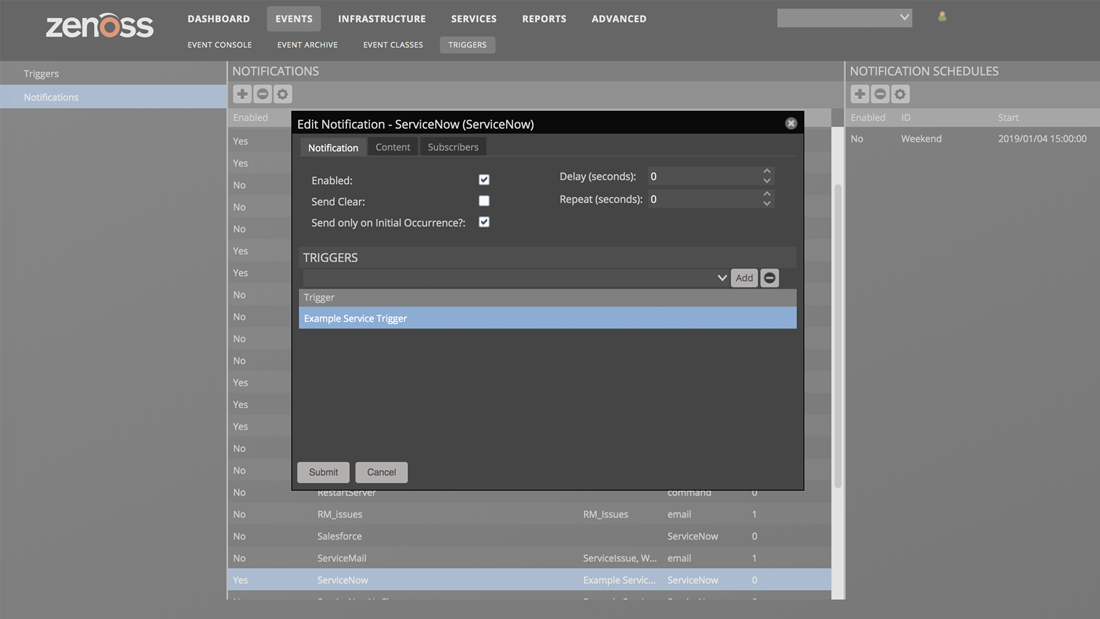This screenshot has width=1100, height=619.
Task: Click the add notification plus icon
Action: pyautogui.click(x=242, y=94)
